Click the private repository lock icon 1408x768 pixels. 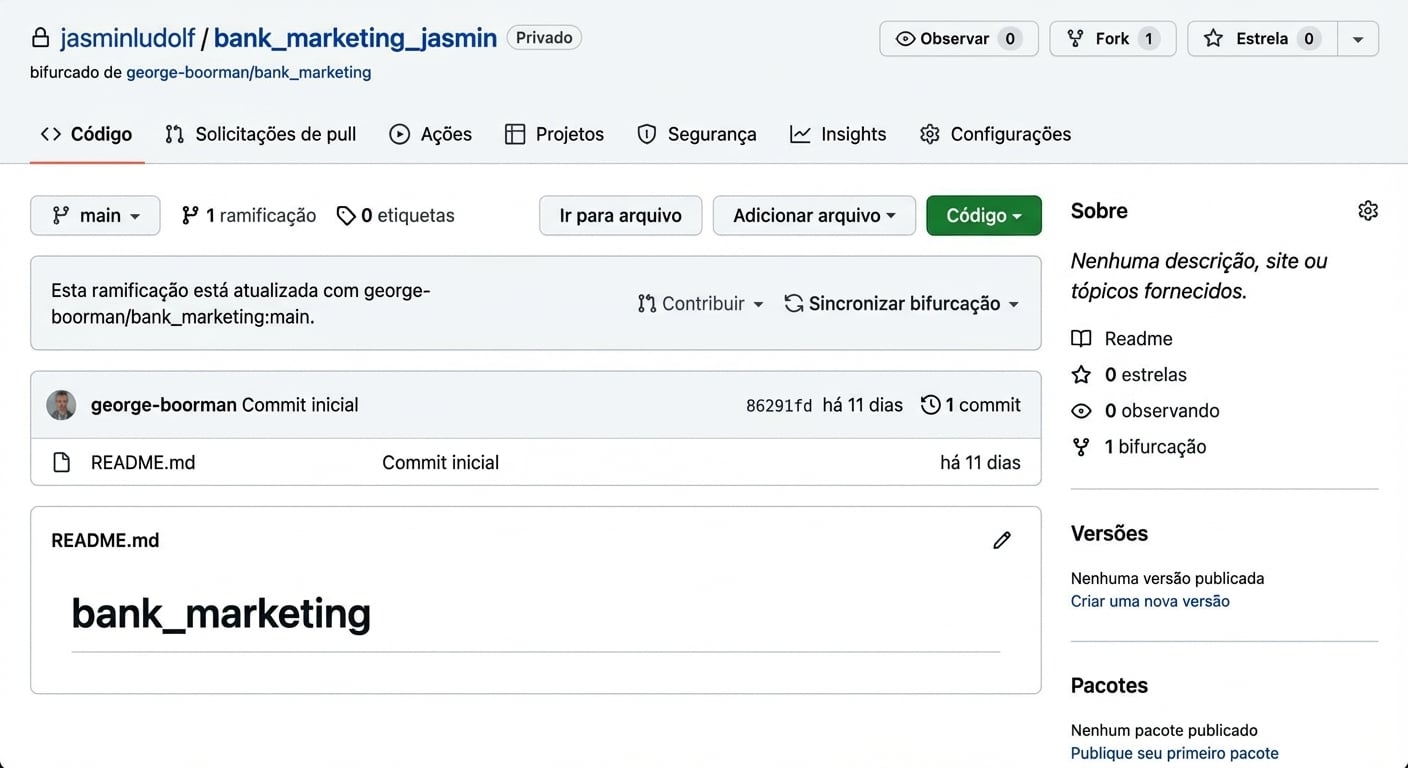tap(40, 38)
